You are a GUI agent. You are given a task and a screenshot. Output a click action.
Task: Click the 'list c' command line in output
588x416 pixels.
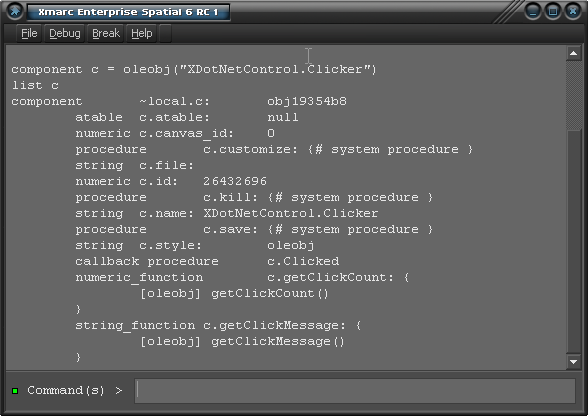click(x=35, y=86)
